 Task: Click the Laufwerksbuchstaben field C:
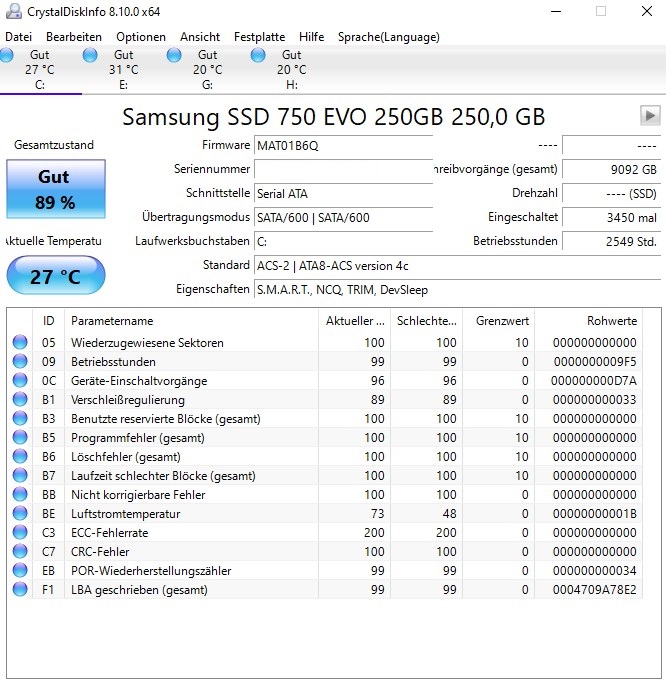(x=343, y=241)
